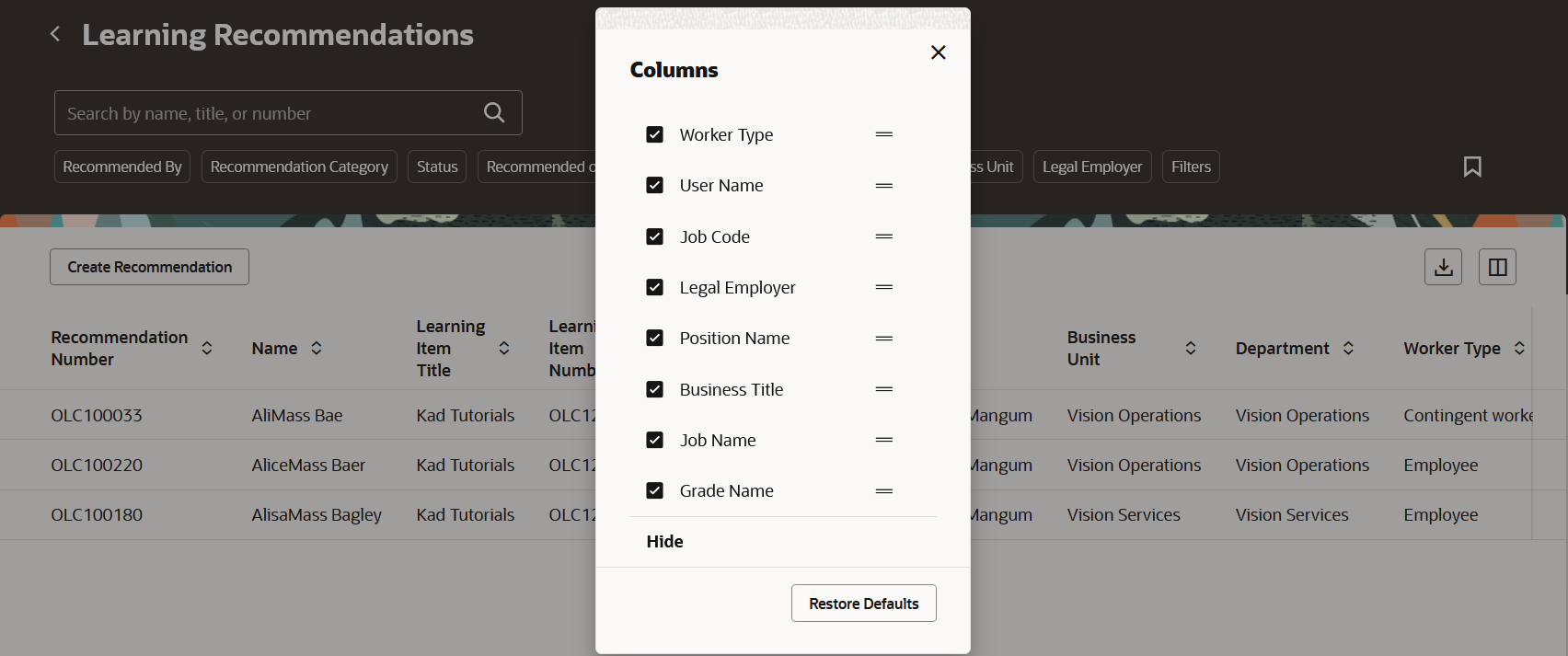Open the columns layout icon

pos(1497,267)
